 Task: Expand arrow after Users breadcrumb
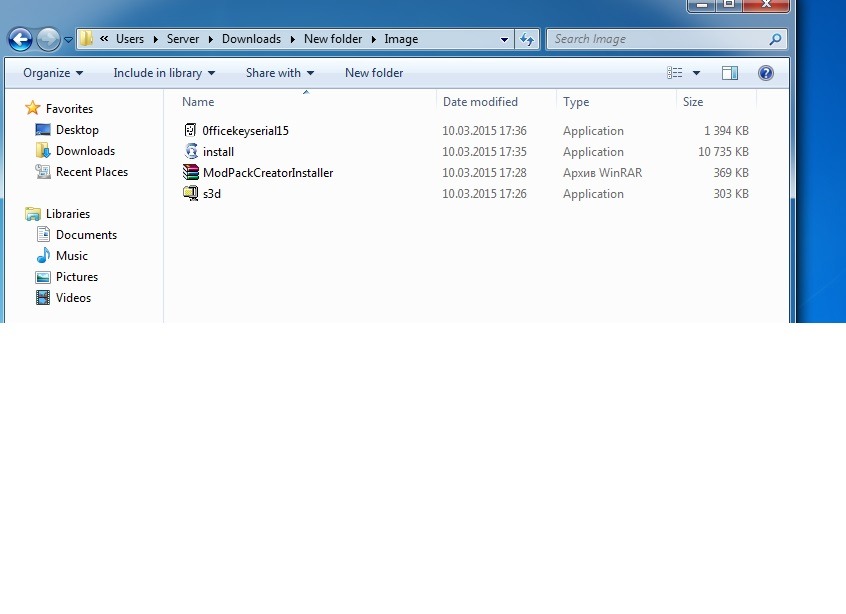(x=155, y=39)
